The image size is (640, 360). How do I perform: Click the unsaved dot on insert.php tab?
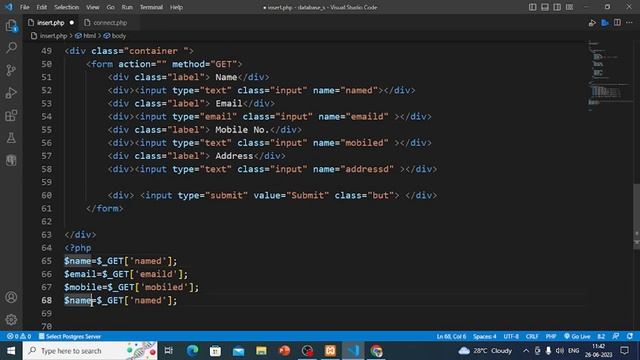pos(72,23)
